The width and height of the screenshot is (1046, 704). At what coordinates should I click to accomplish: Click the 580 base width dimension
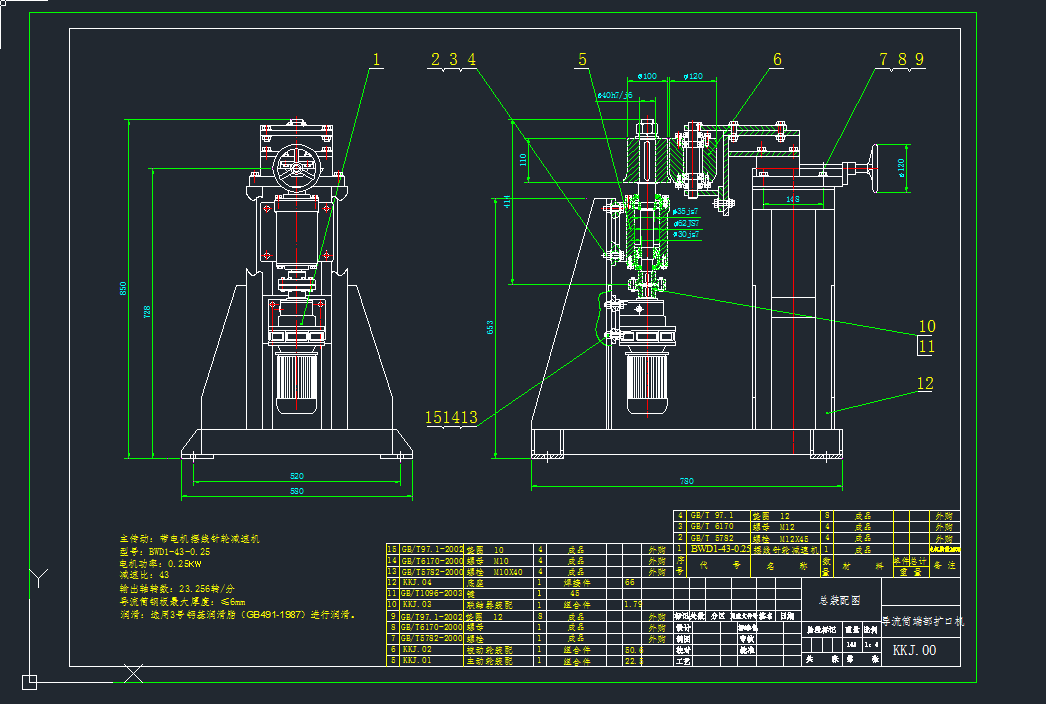297,491
